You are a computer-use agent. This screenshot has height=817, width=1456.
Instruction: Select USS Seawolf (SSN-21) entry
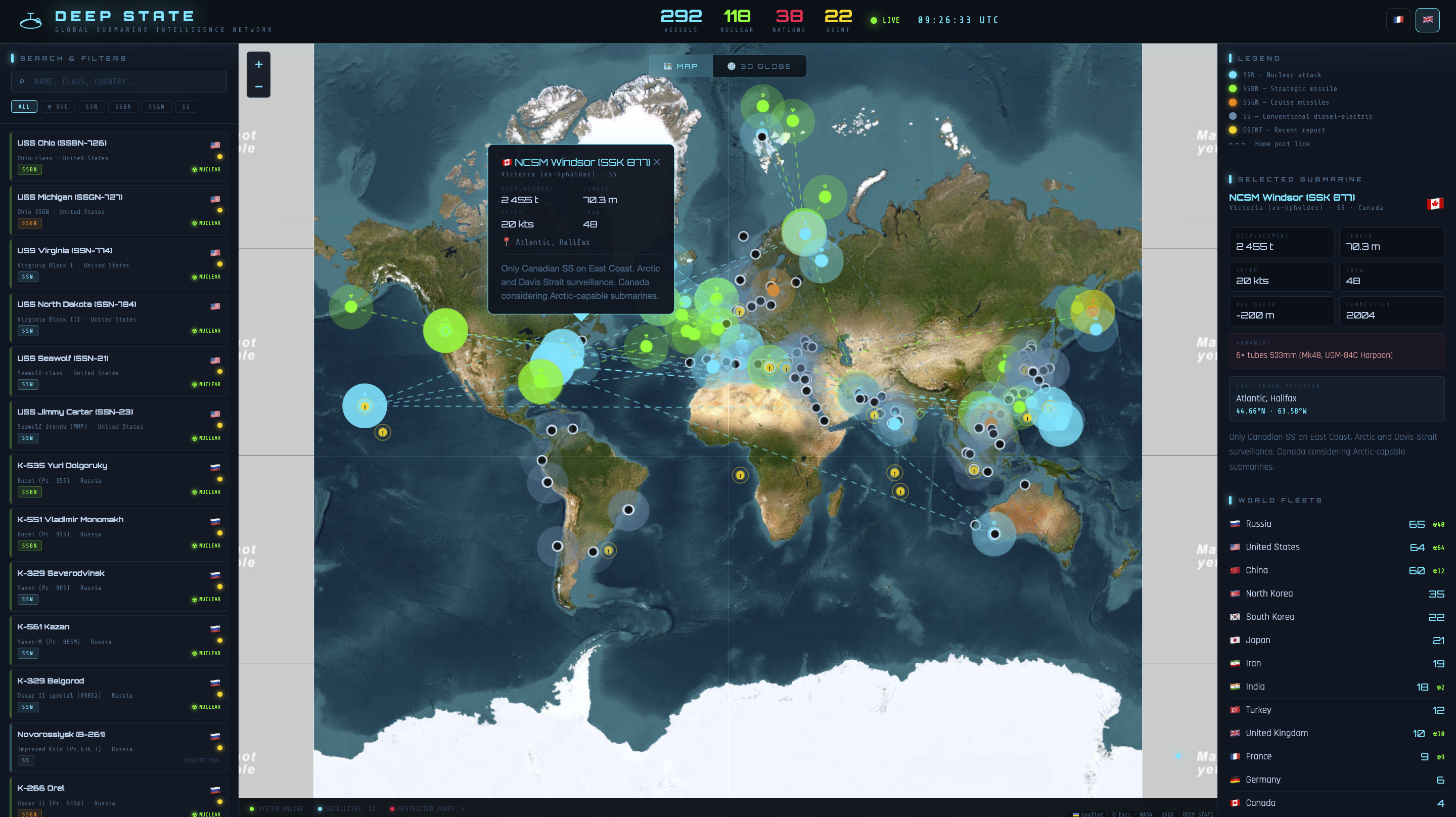pos(119,372)
